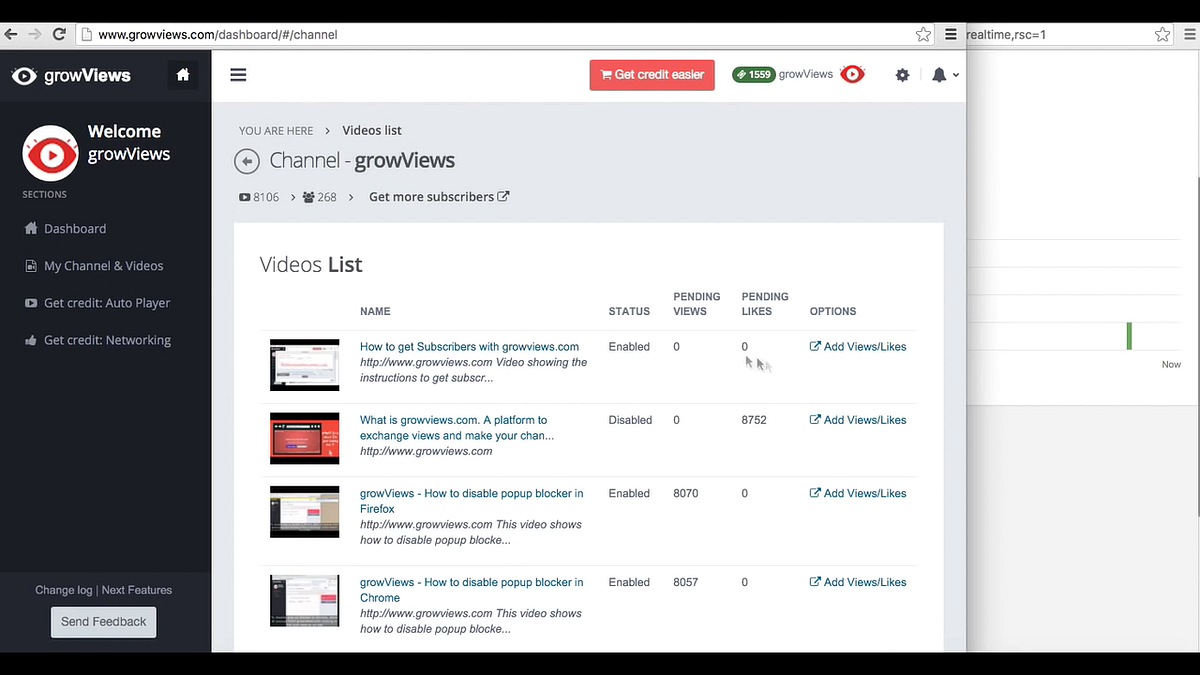Click the video count camera icon showing 8106
Viewport: 1200px width, 675px height.
click(243, 196)
